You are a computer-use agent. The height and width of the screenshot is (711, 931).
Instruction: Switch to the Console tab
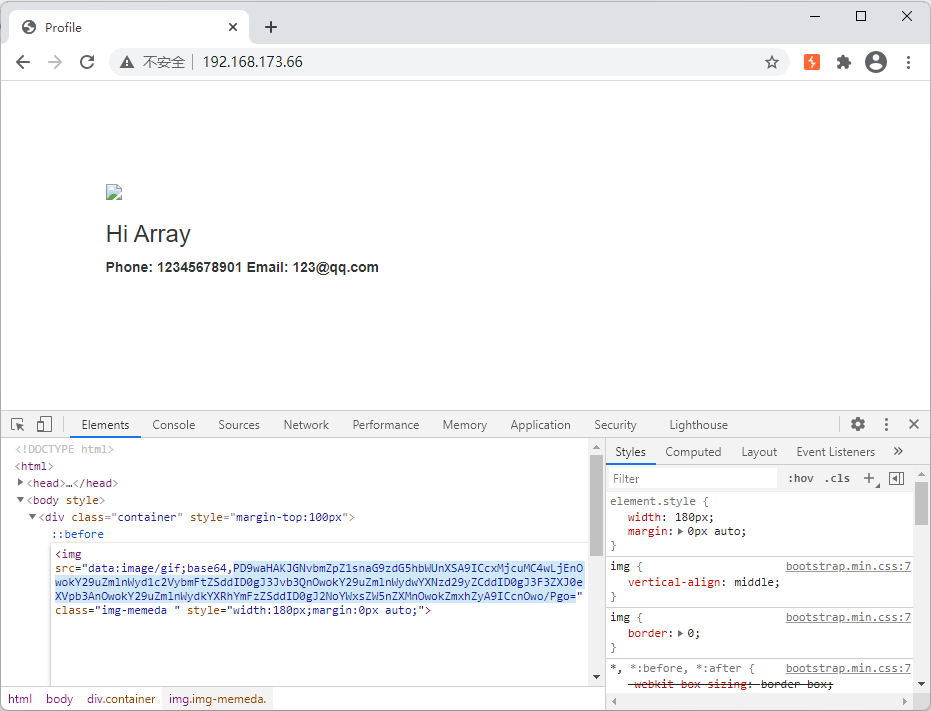(173, 425)
